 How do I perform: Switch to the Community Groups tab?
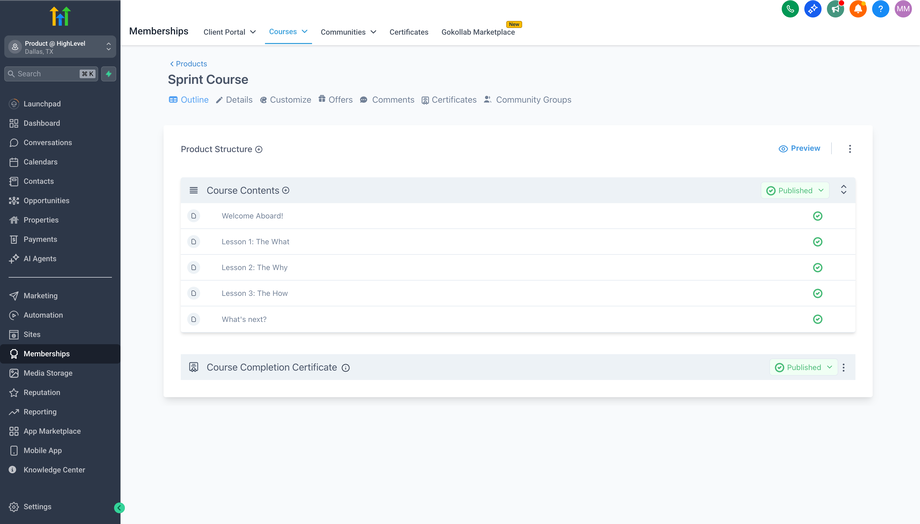(527, 100)
